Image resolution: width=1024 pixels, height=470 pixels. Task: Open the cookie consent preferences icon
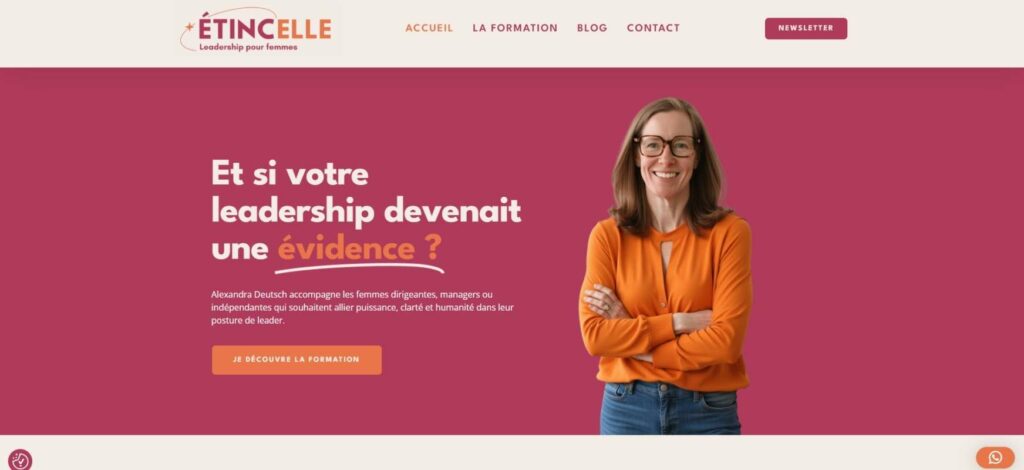20,460
